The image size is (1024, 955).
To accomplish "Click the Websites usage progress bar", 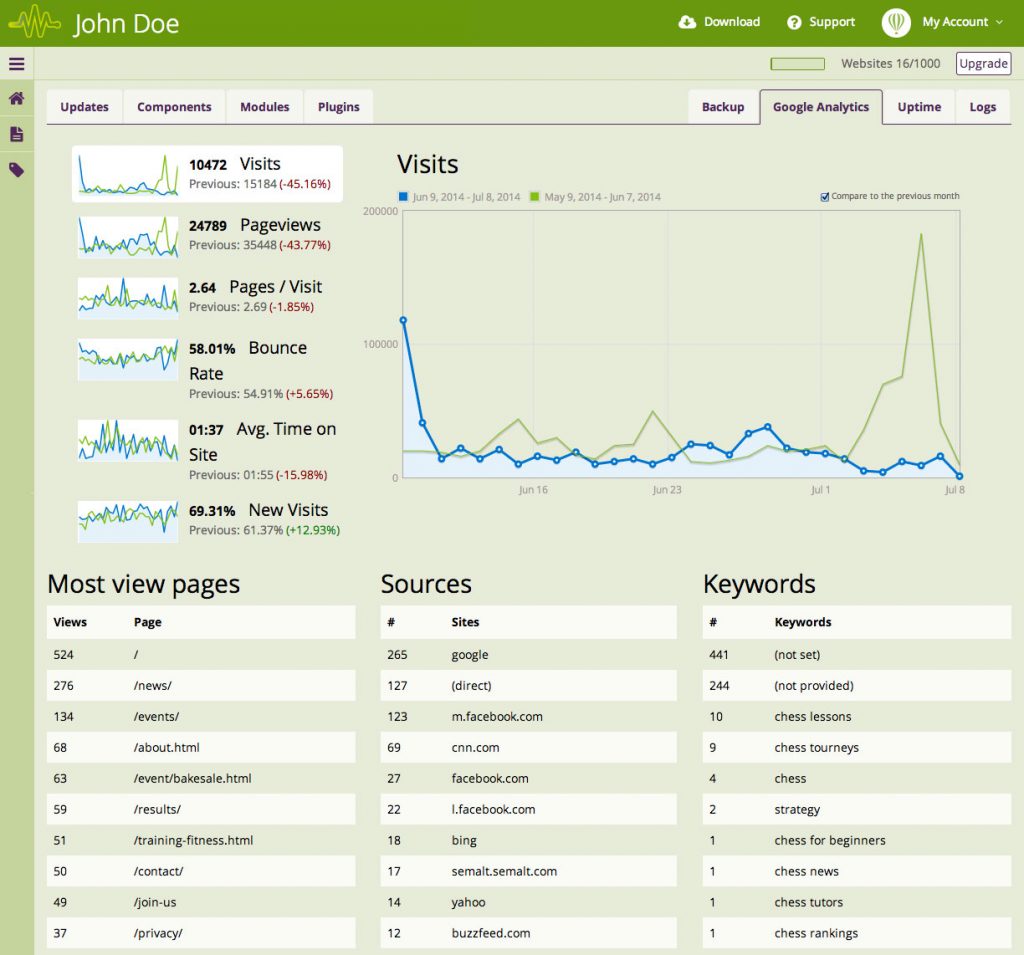I will pos(797,63).
